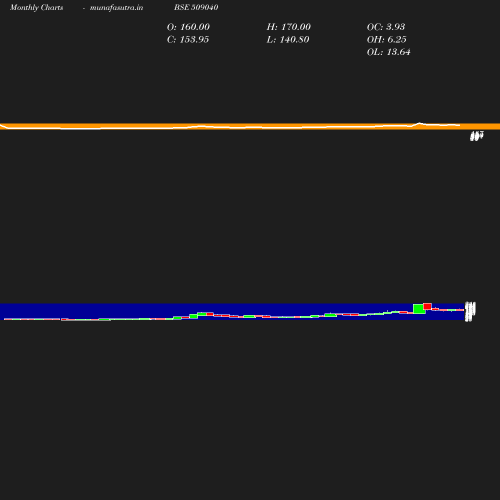Screen dimensions: 500x500
Task: Select the Monthly Charts title
Action: [x=36, y=7]
